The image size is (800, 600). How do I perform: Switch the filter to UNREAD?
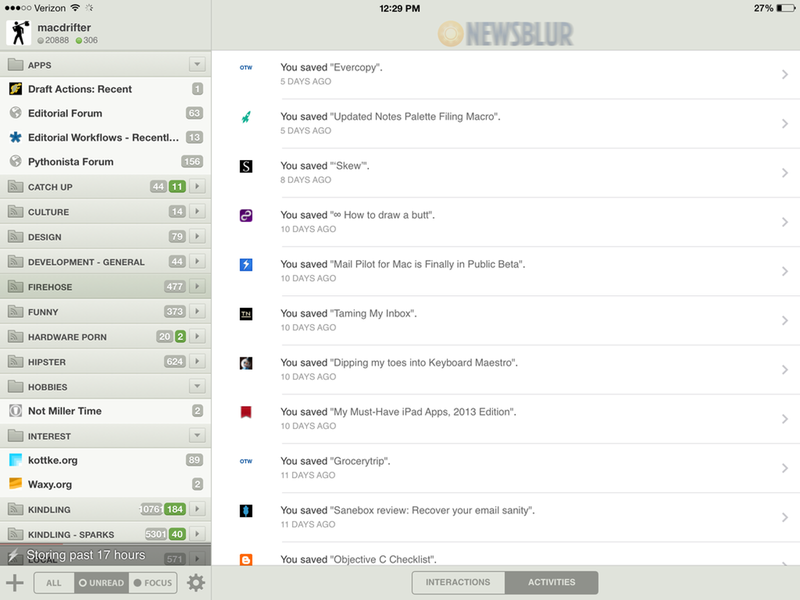(x=102, y=583)
